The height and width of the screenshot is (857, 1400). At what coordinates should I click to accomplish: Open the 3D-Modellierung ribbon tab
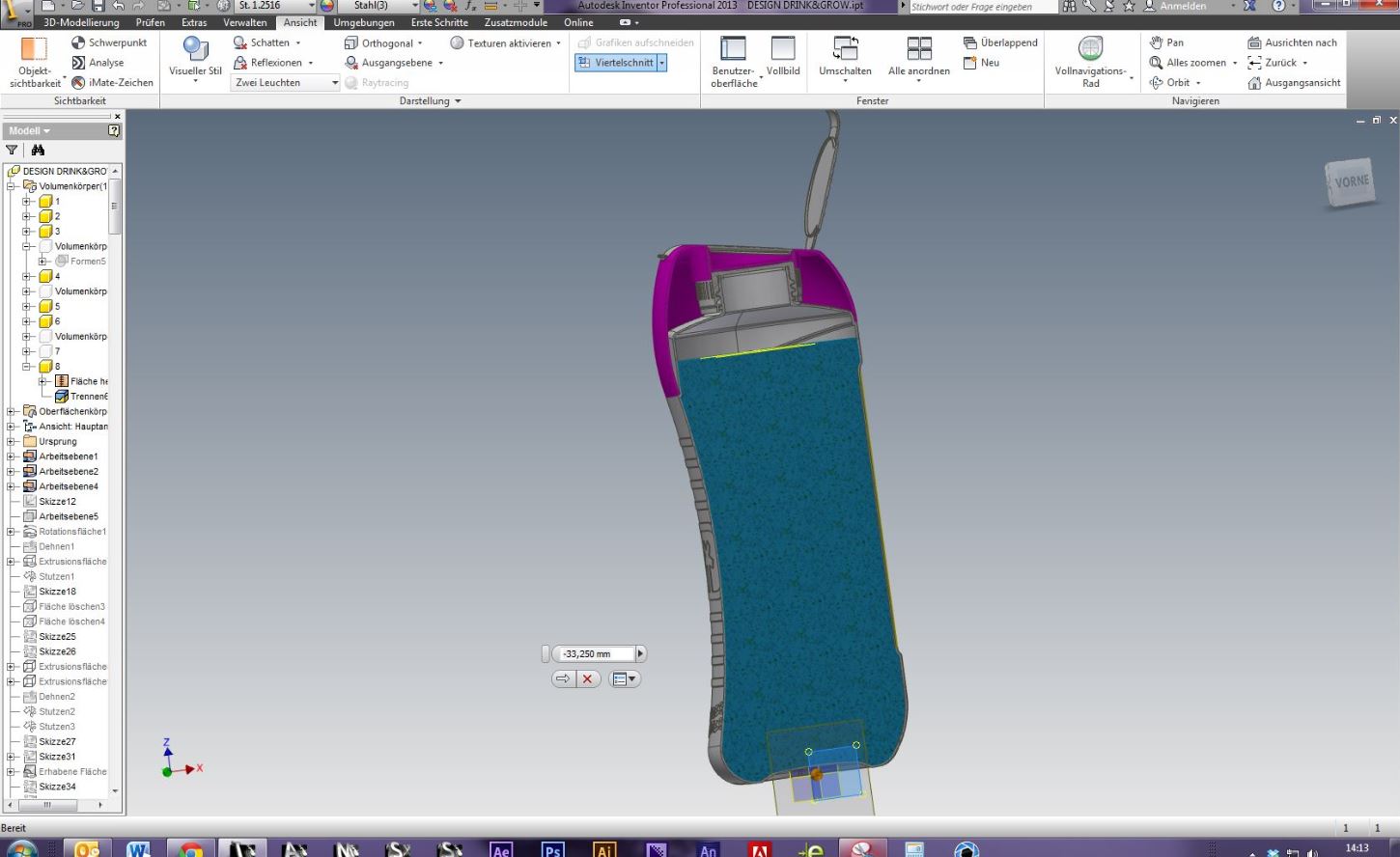[x=82, y=22]
